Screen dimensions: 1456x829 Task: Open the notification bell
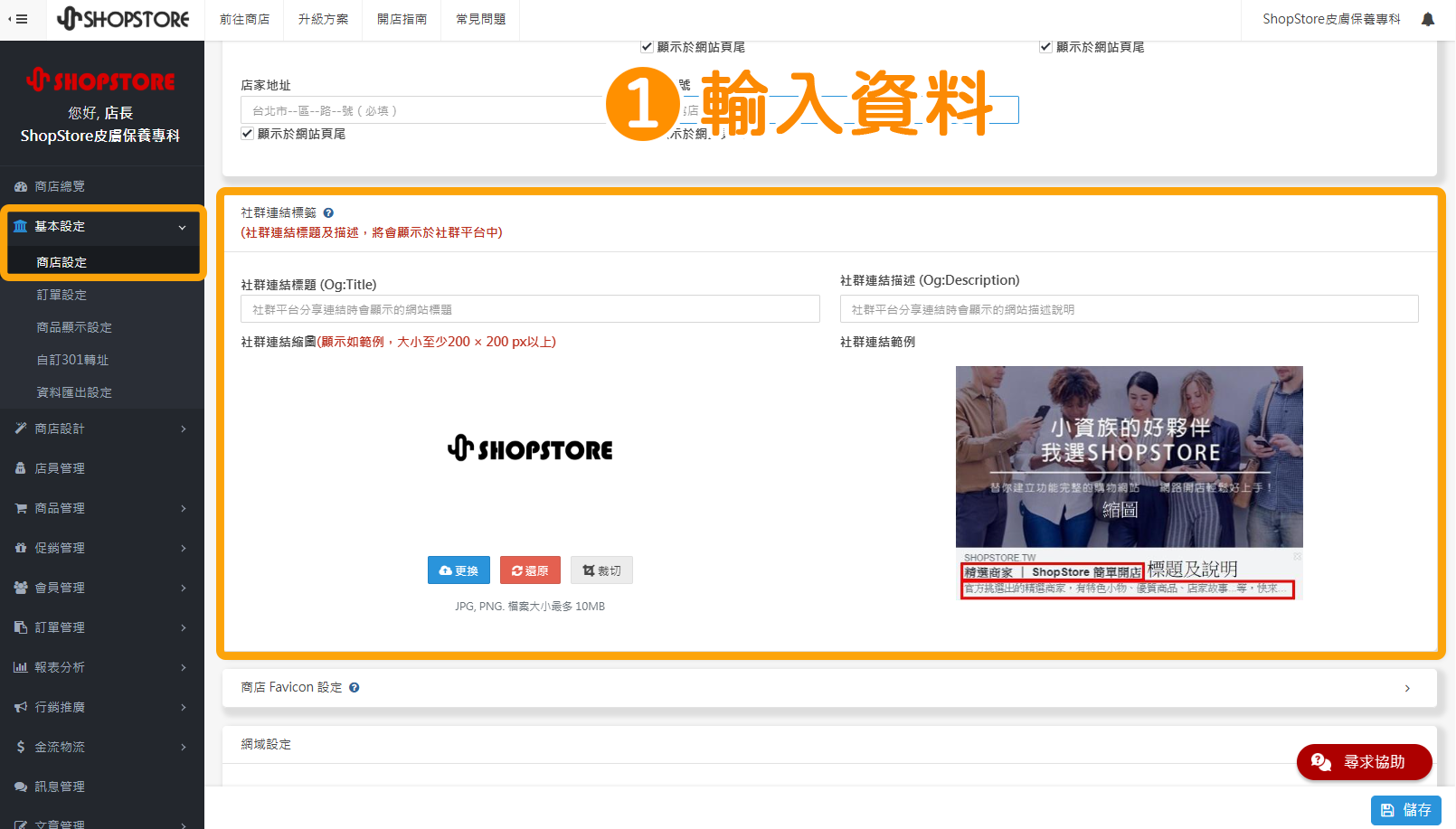pos(1427,18)
